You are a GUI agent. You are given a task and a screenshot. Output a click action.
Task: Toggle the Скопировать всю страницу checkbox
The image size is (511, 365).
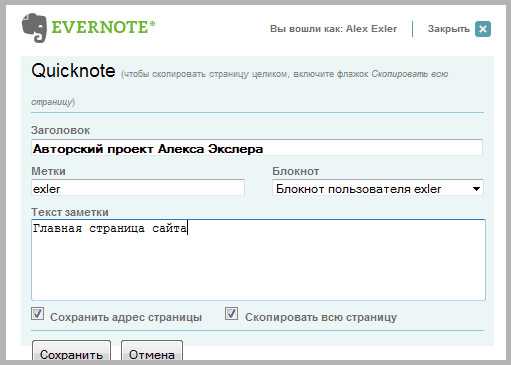pyautogui.click(x=231, y=314)
